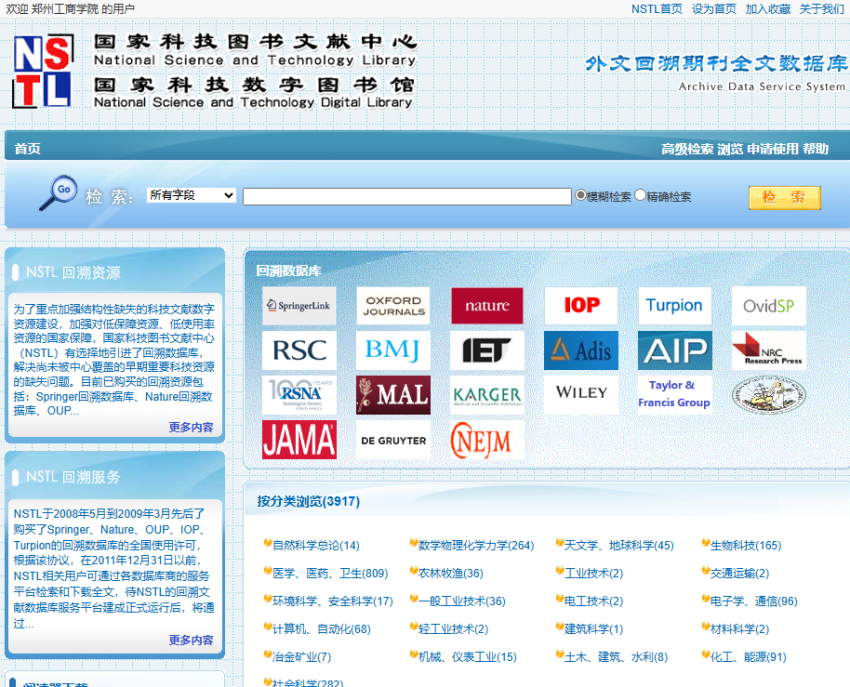Viewport: 850px width, 687px height.
Task: Browse category 一般工业技术(36)
Action: pos(461,601)
